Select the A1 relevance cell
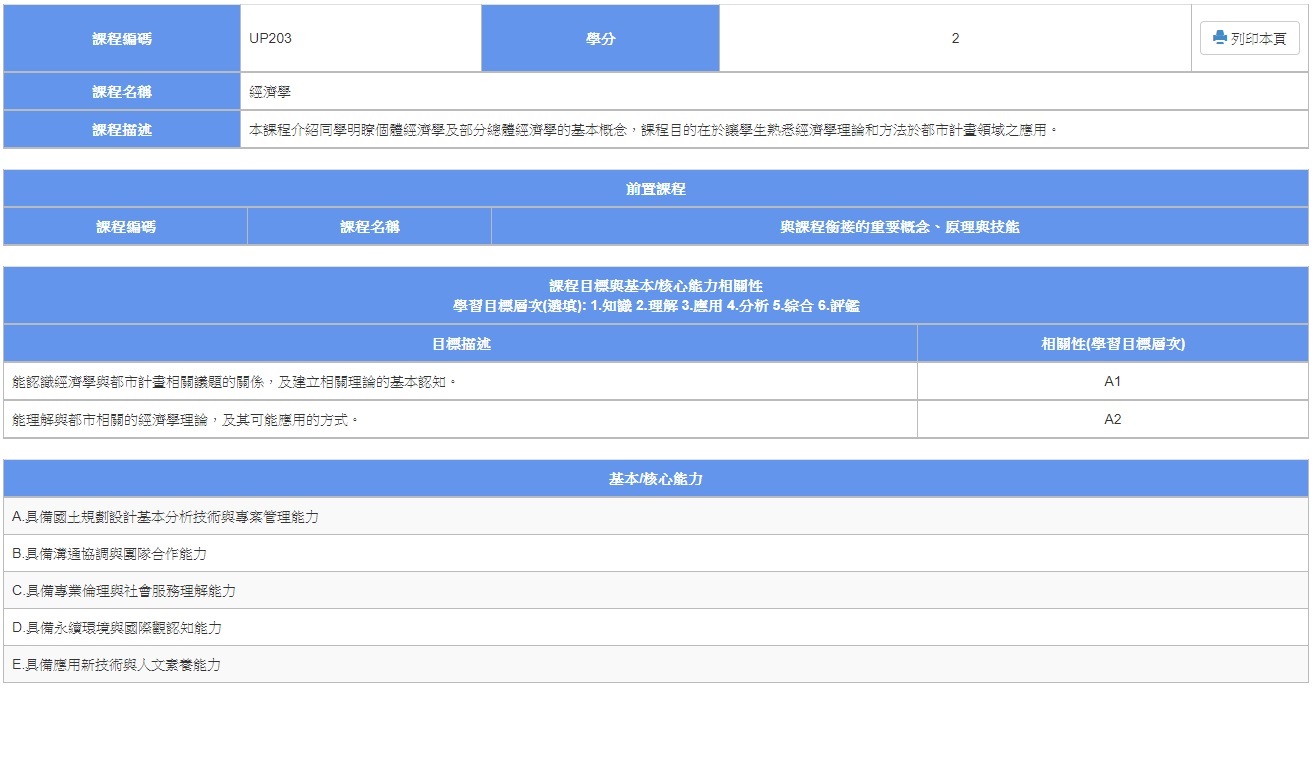The height and width of the screenshot is (778, 1315). (1112, 382)
